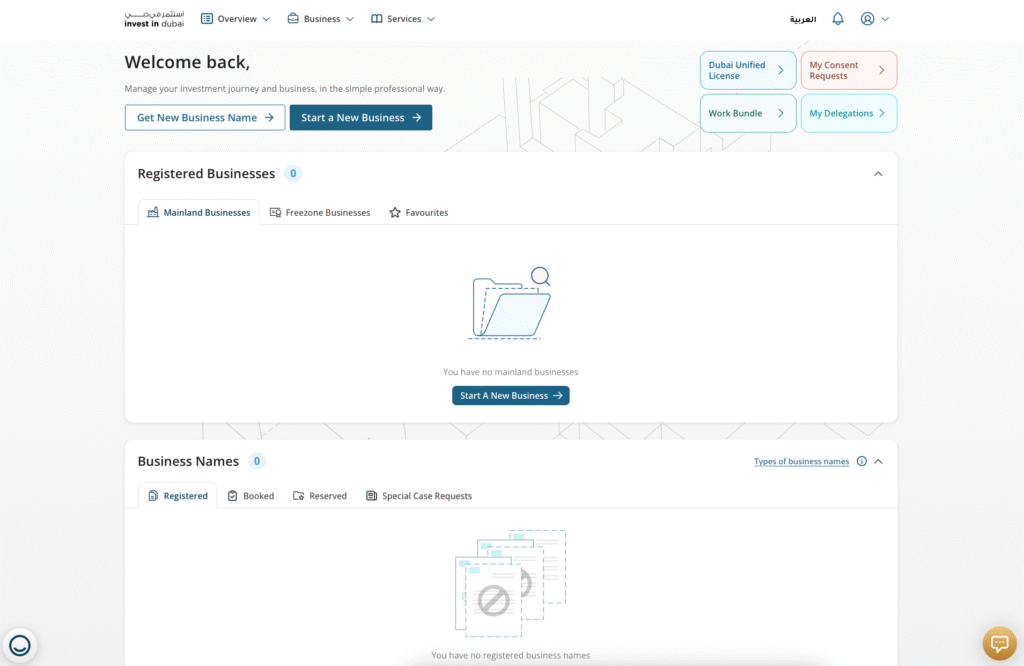Open the user profile account icon

click(x=867, y=19)
